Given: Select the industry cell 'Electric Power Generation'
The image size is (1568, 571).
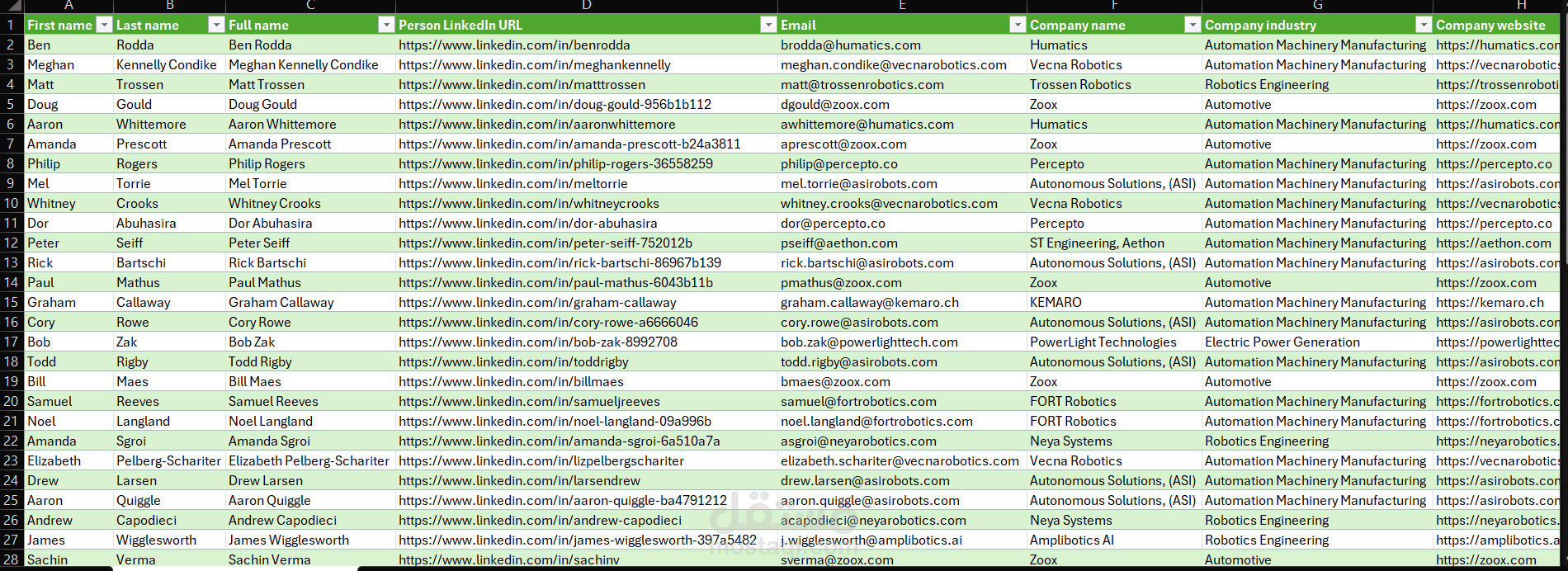Looking at the screenshot, I should [x=1318, y=342].
